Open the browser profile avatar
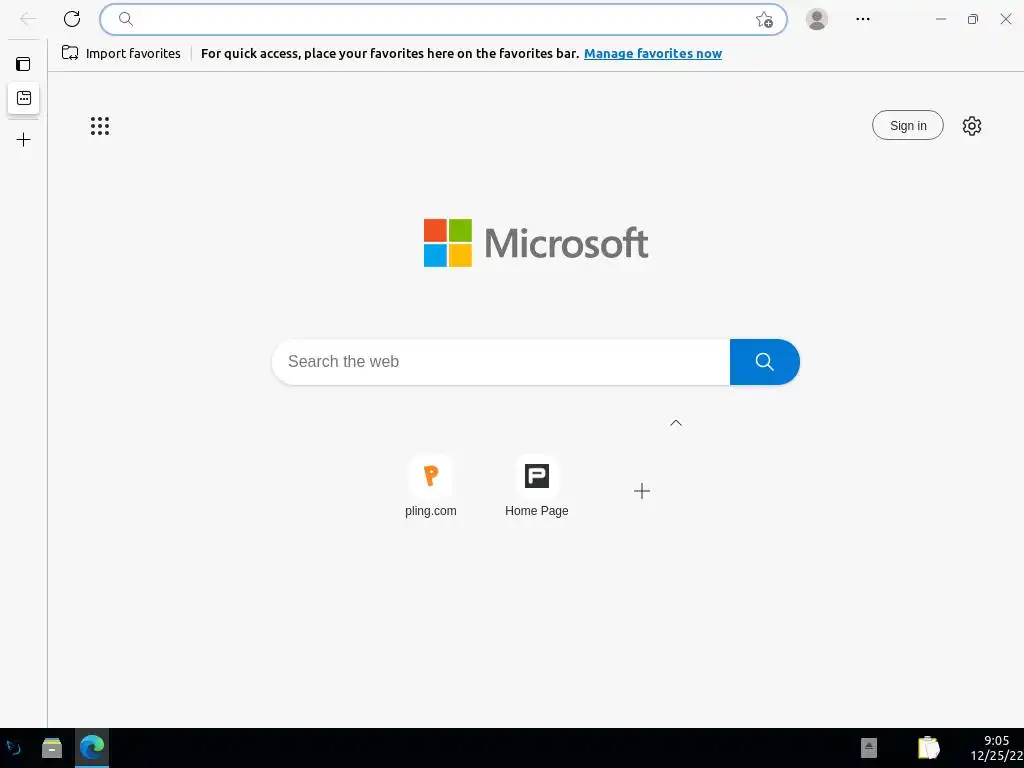Image resolution: width=1024 pixels, height=768 pixels. (816, 19)
